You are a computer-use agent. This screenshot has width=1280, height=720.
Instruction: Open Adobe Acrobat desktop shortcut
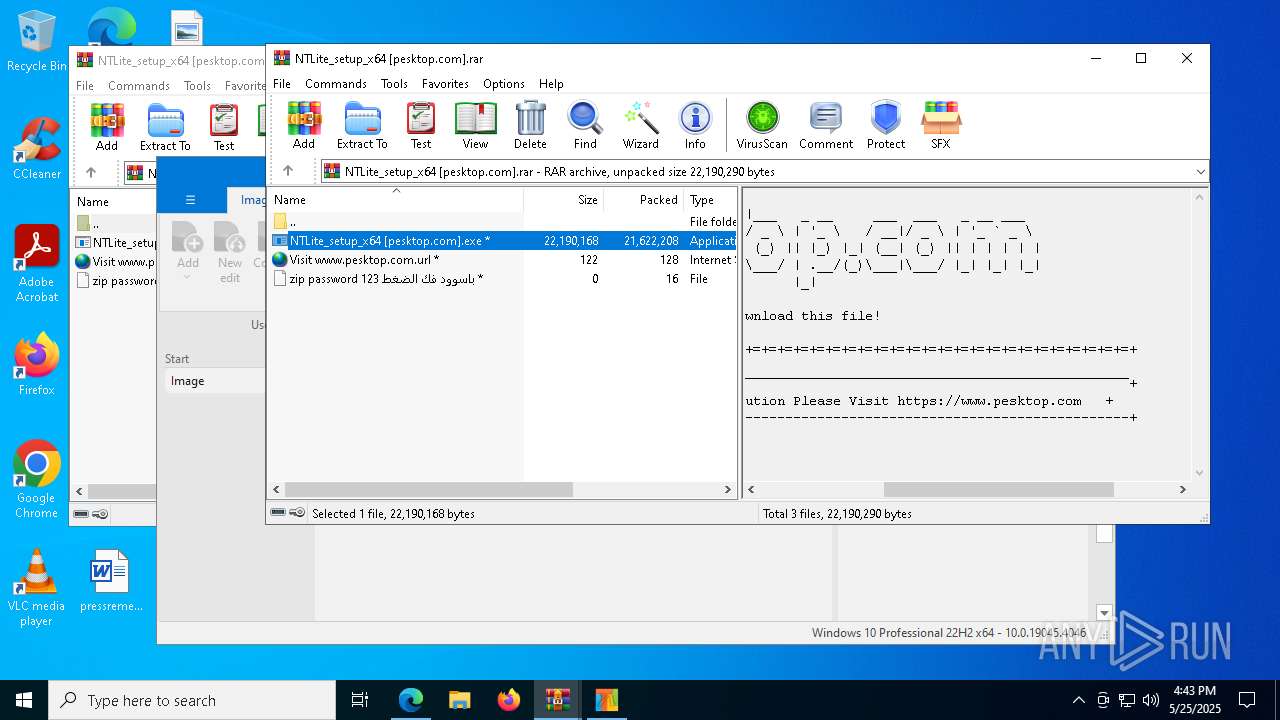[37, 263]
